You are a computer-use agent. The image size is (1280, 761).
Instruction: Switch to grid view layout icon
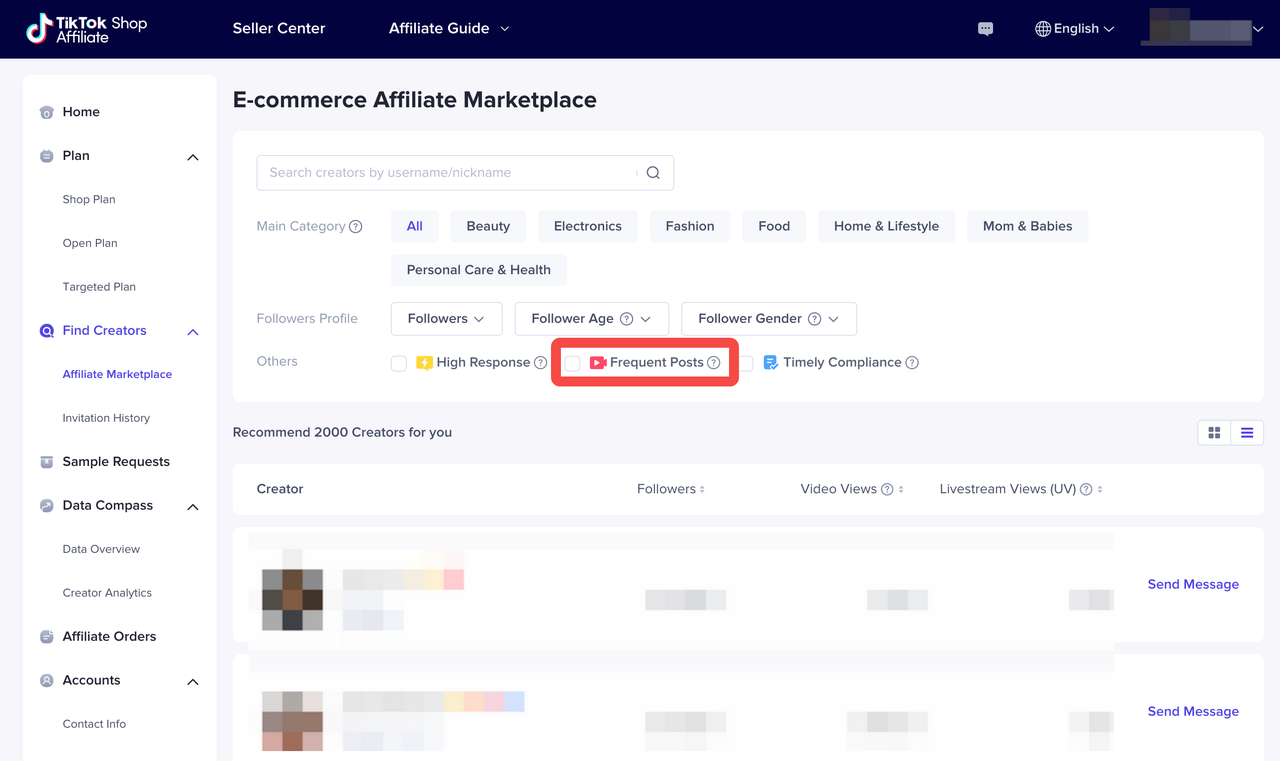tap(1214, 433)
